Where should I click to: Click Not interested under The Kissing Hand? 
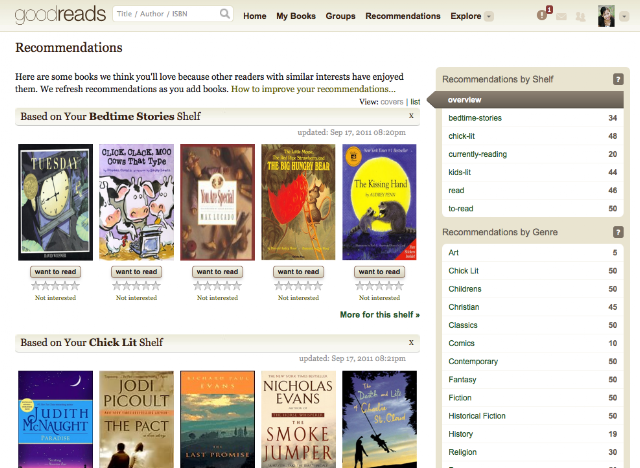click(379, 298)
